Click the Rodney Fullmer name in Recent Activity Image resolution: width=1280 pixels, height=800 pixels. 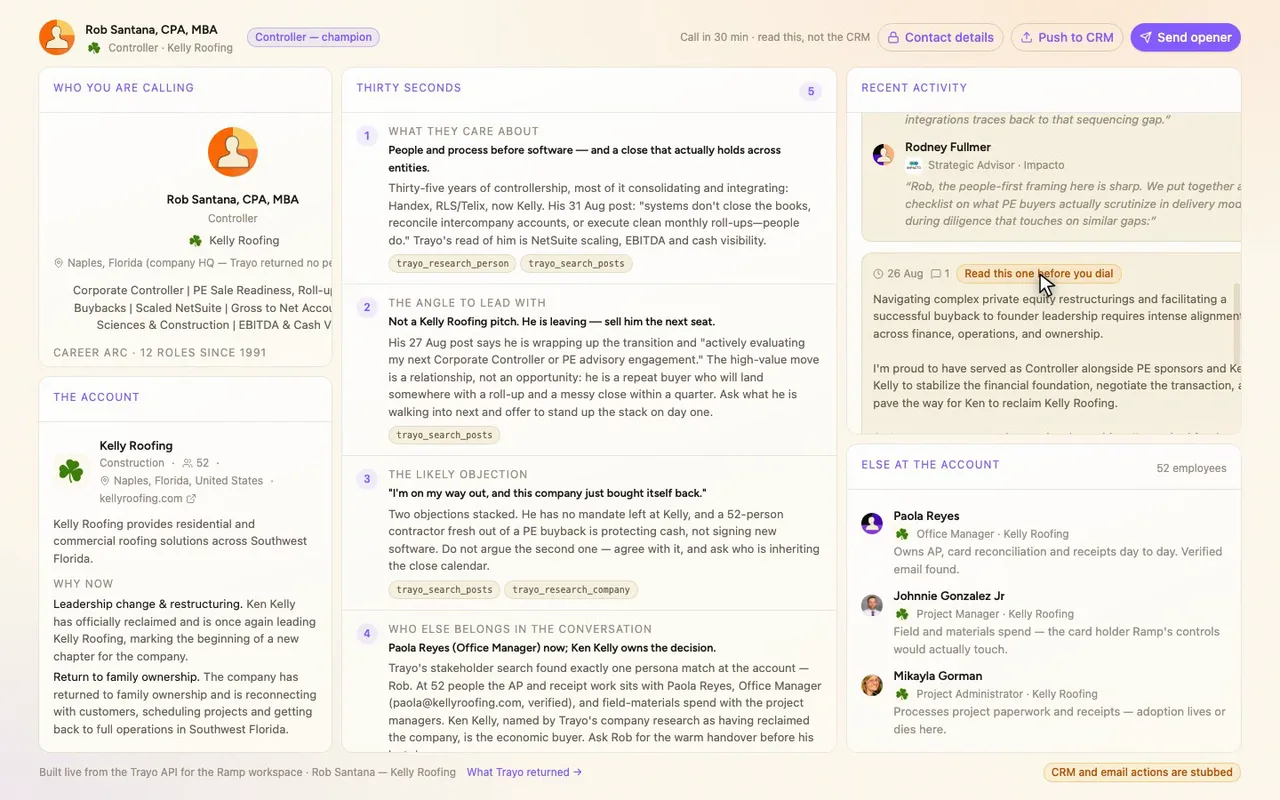tap(948, 147)
